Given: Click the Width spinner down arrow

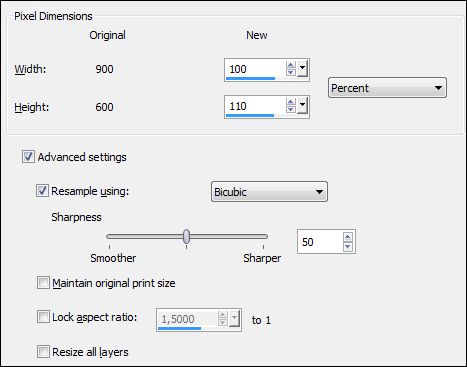Looking at the screenshot, I should 291,72.
